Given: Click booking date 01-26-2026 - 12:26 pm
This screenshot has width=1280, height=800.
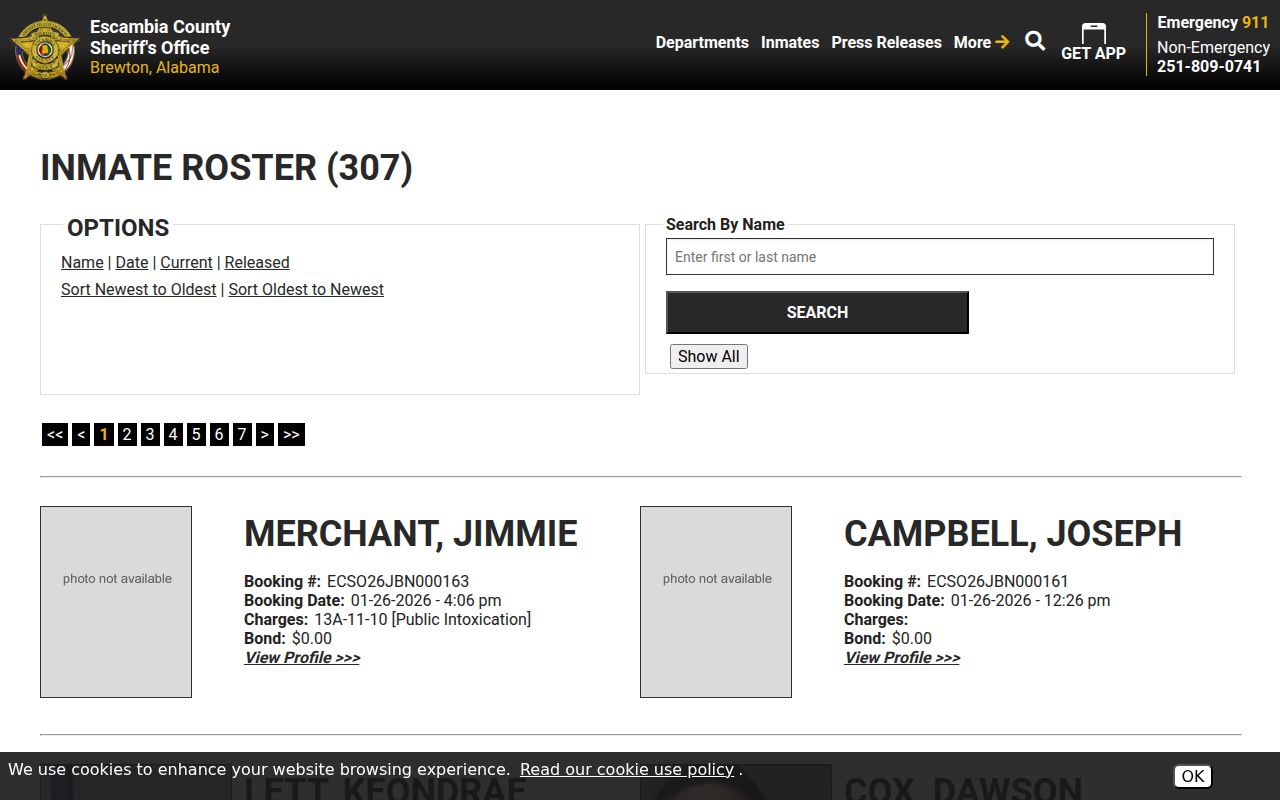Looking at the screenshot, I should (x=1030, y=600).
